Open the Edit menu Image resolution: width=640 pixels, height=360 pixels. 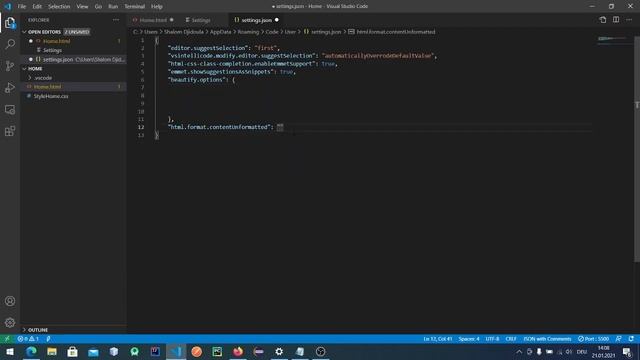[x=37, y=7]
